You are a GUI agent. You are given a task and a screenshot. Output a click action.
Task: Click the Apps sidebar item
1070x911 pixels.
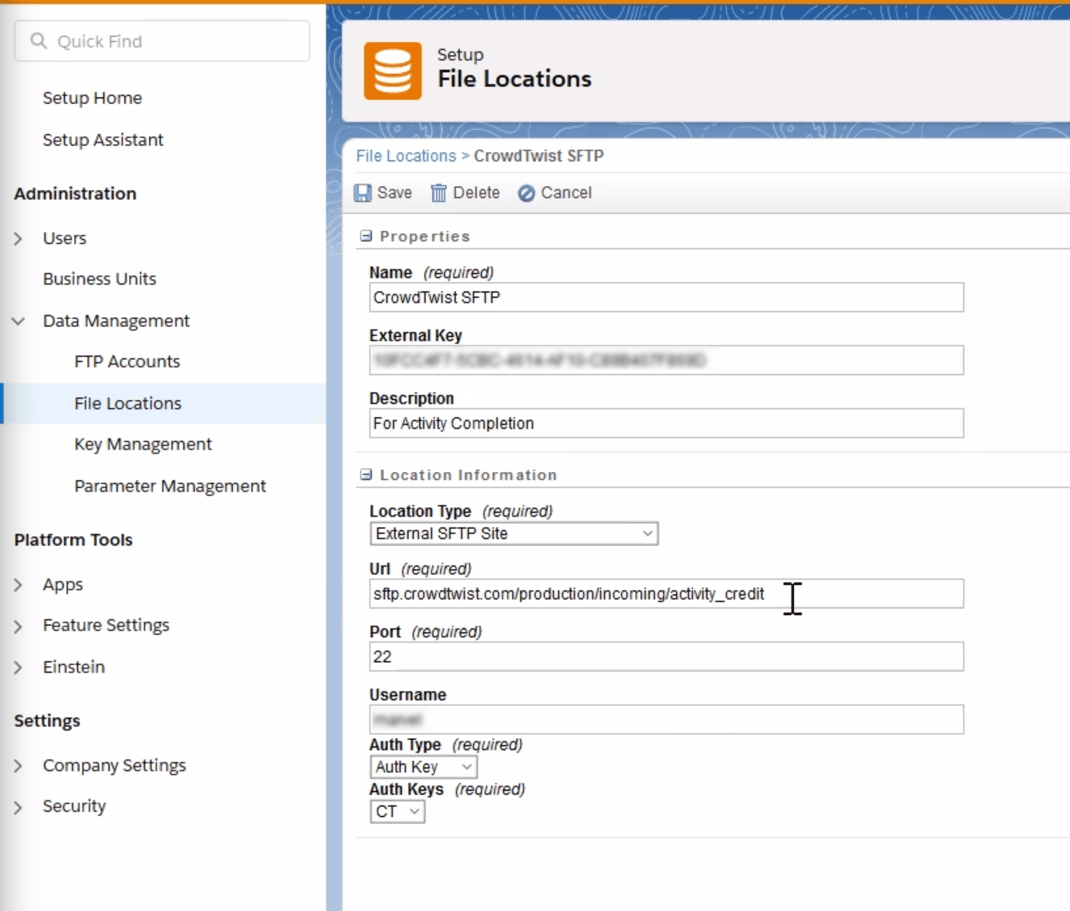[63, 585]
